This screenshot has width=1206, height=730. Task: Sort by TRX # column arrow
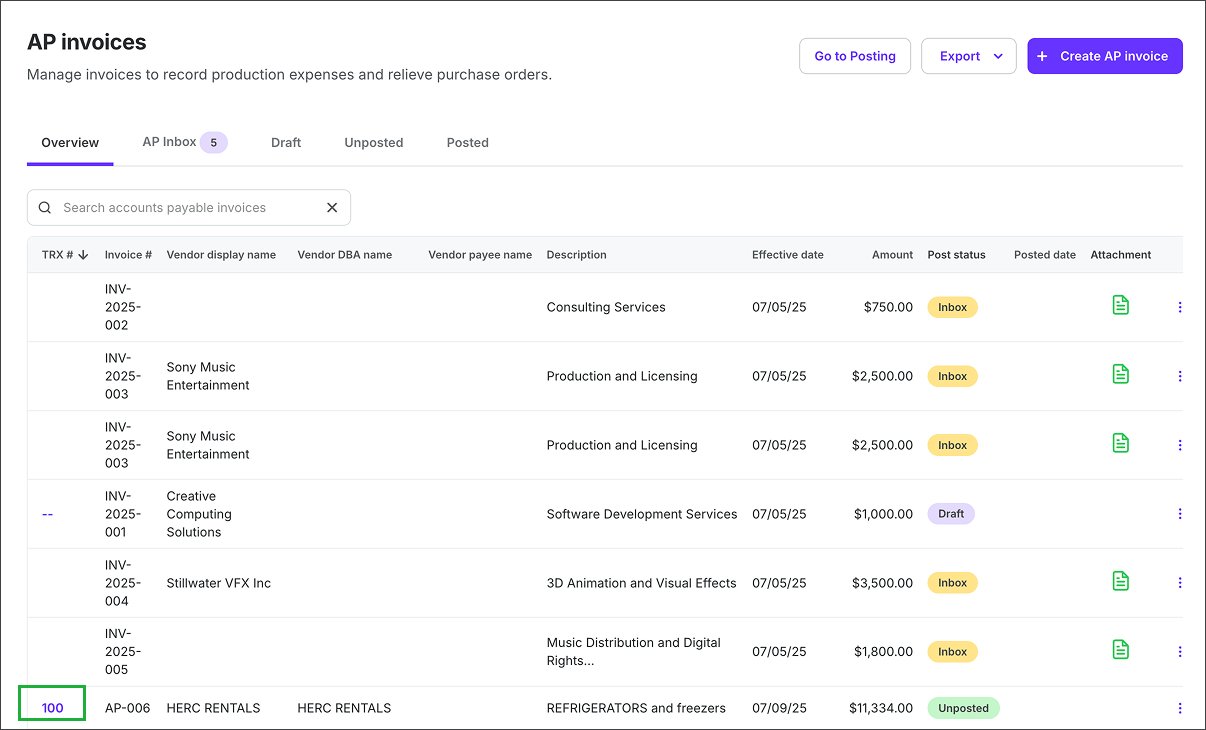click(84, 255)
